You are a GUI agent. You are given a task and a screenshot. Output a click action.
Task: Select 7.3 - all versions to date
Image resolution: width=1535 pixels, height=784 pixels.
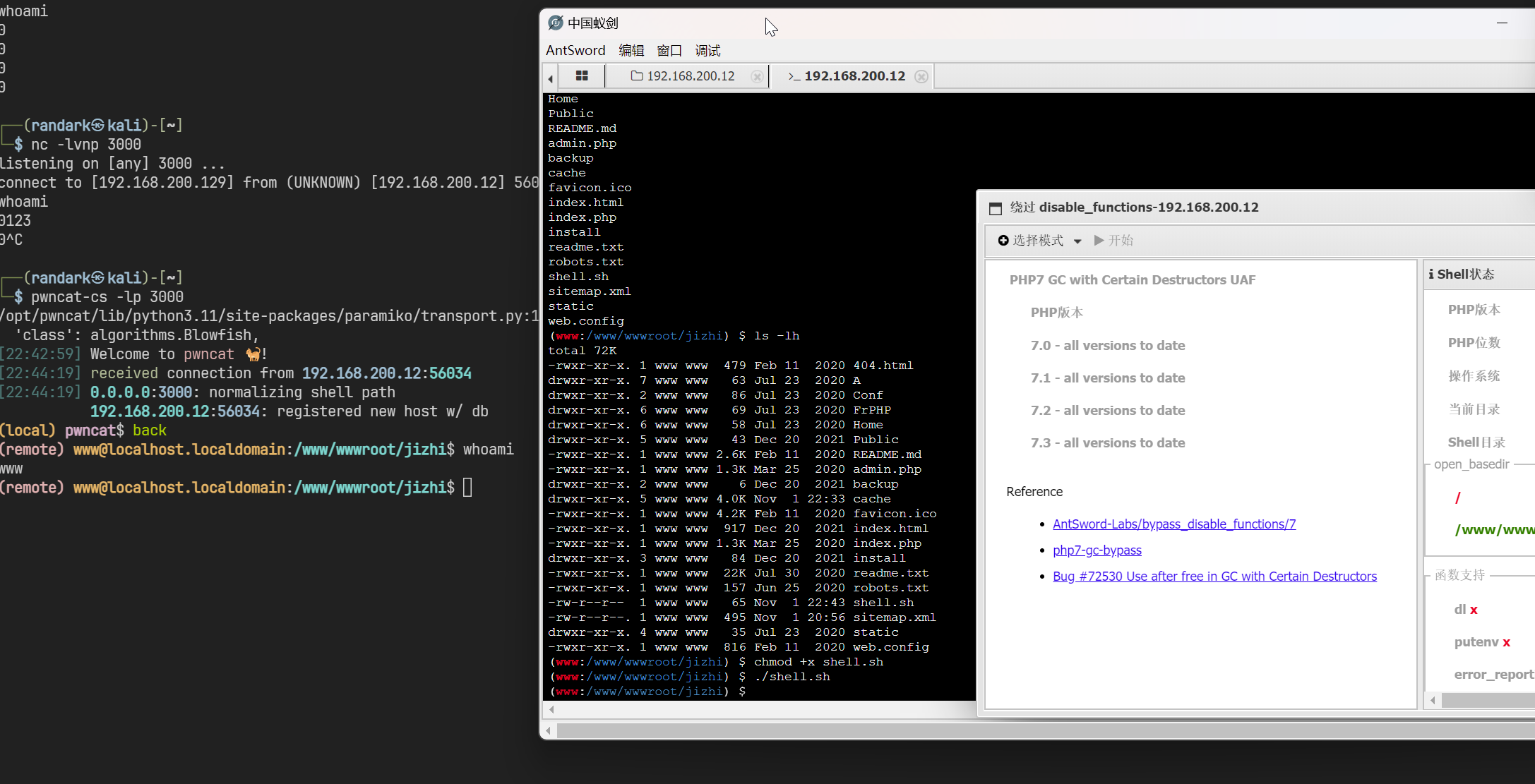click(x=1108, y=443)
